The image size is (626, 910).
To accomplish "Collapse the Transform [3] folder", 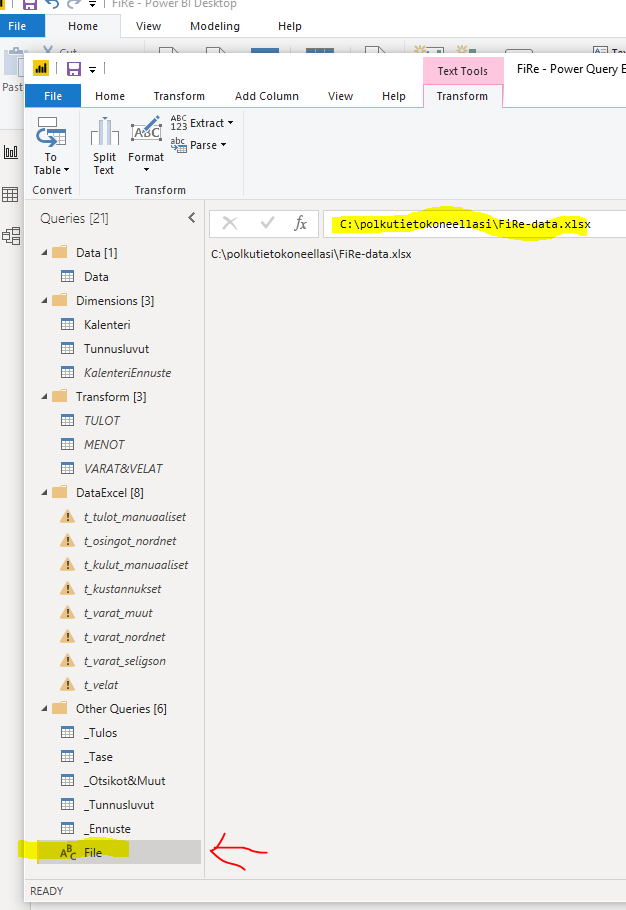I will click(x=44, y=396).
